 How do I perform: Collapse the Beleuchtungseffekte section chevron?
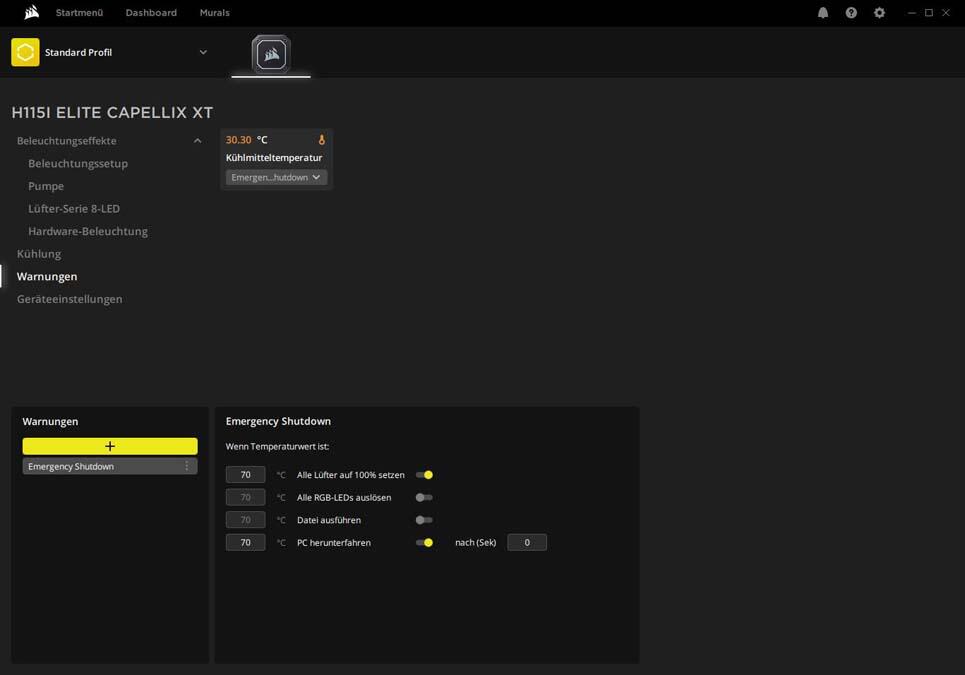point(198,141)
